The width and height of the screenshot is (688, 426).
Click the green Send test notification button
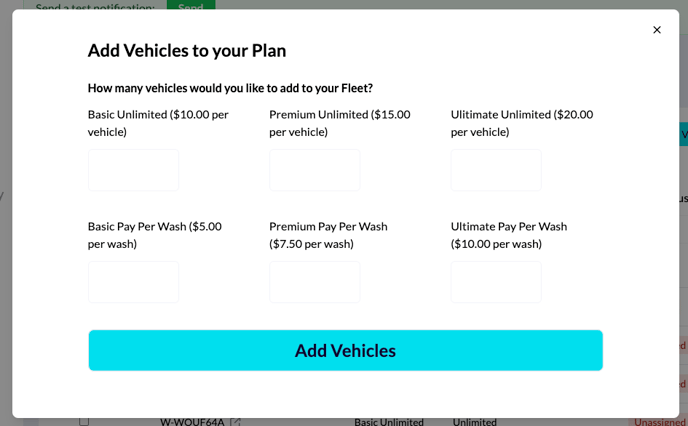point(191,5)
